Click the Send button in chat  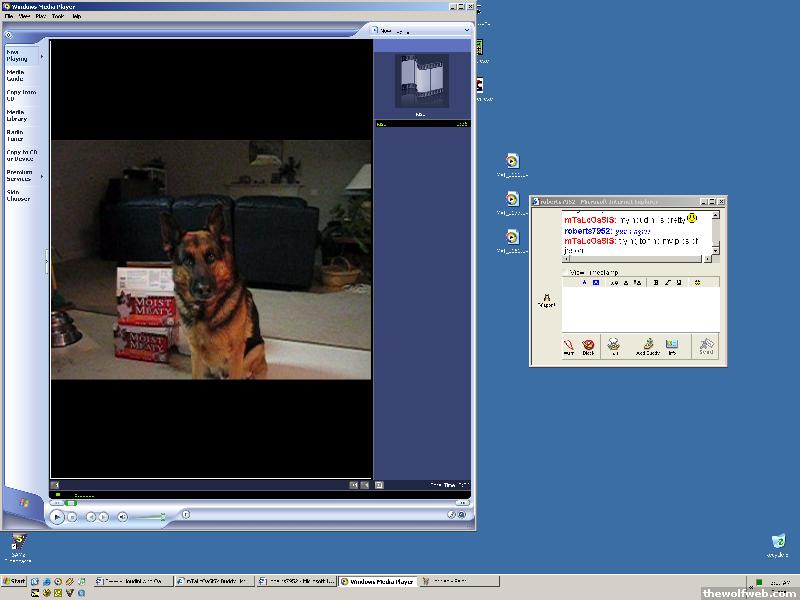[707, 346]
